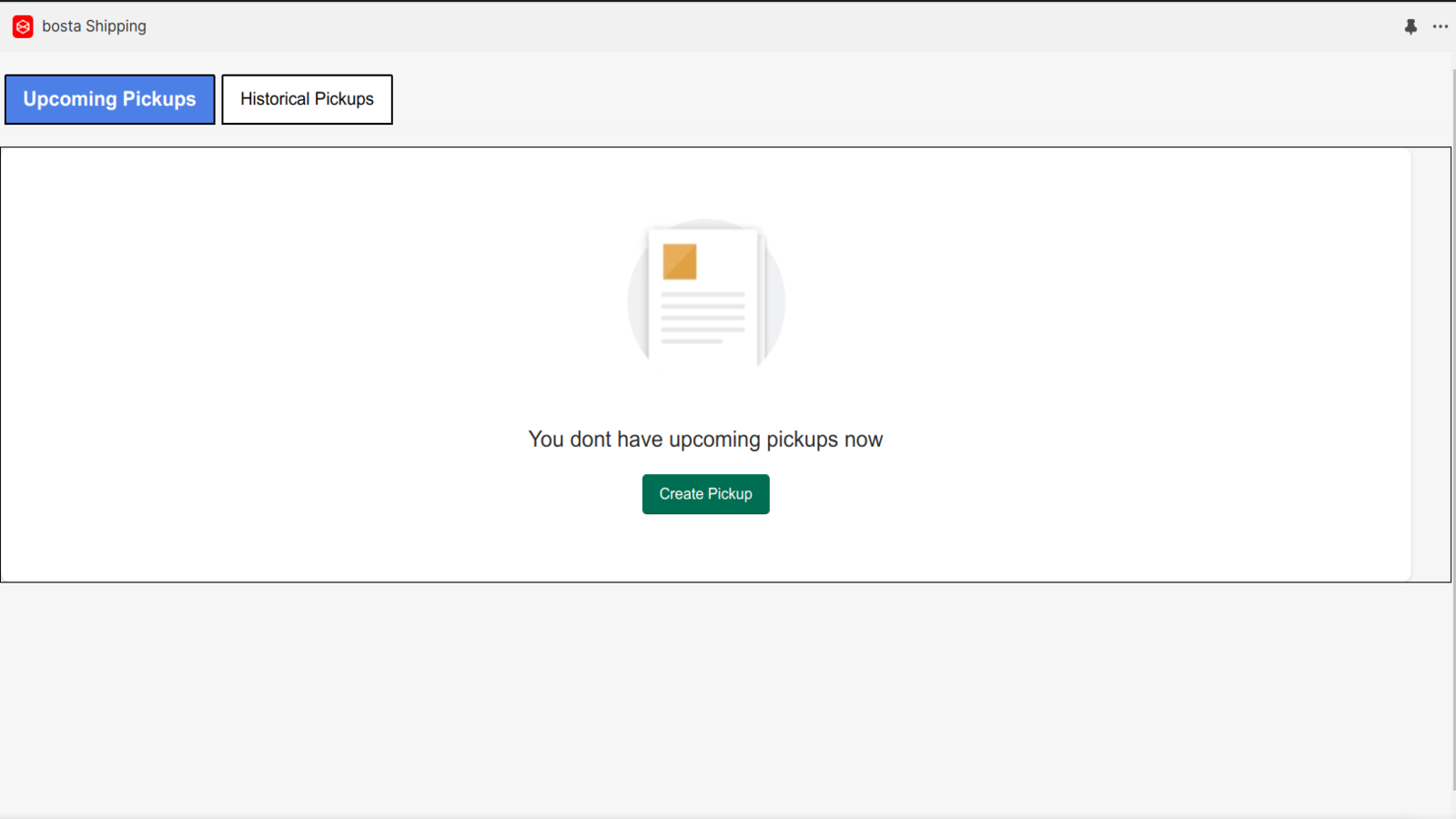Click the gray text lines in the document graphic
The height and width of the screenshot is (819, 1456).
703,318
